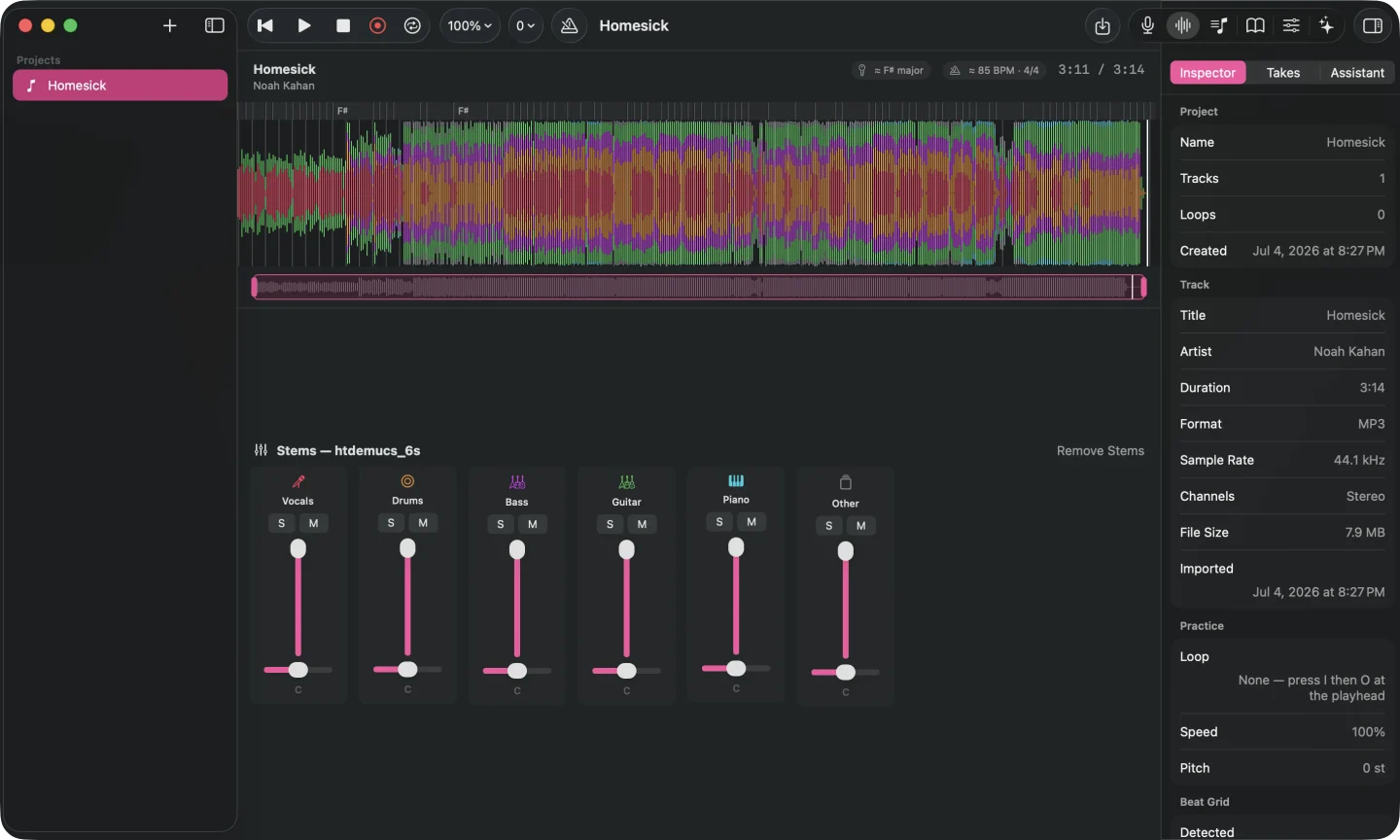Start playback with the Play button
The width and height of the screenshot is (1400, 840).
[304, 26]
